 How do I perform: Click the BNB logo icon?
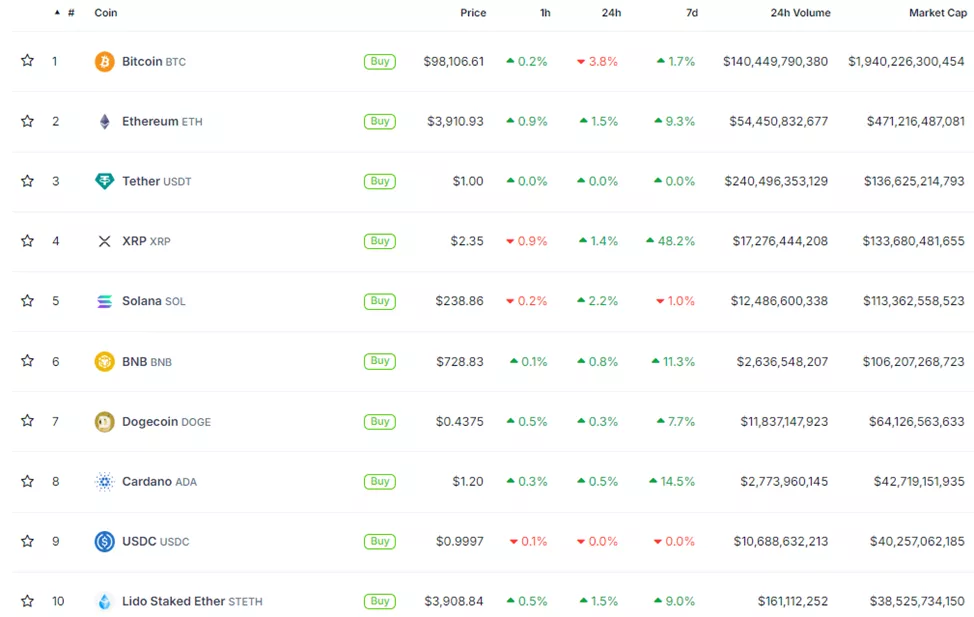[x=104, y=361]
